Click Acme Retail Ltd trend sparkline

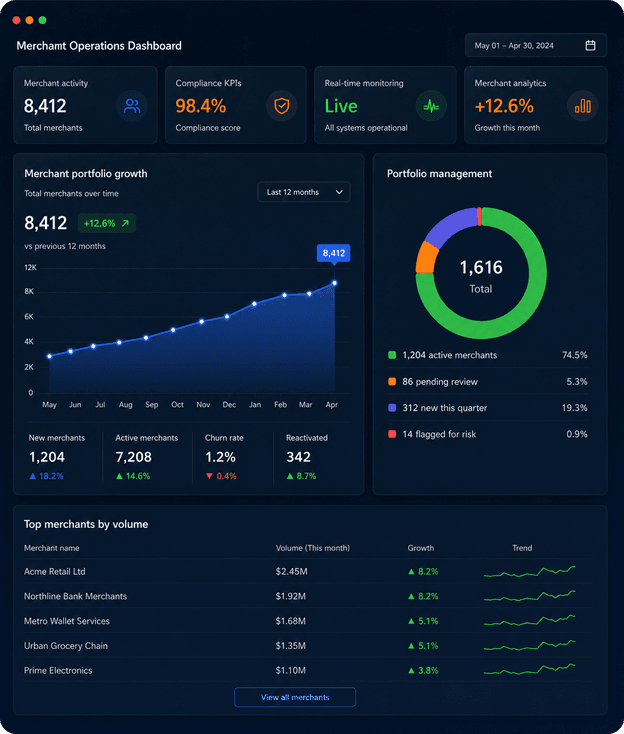click(529, 572)
